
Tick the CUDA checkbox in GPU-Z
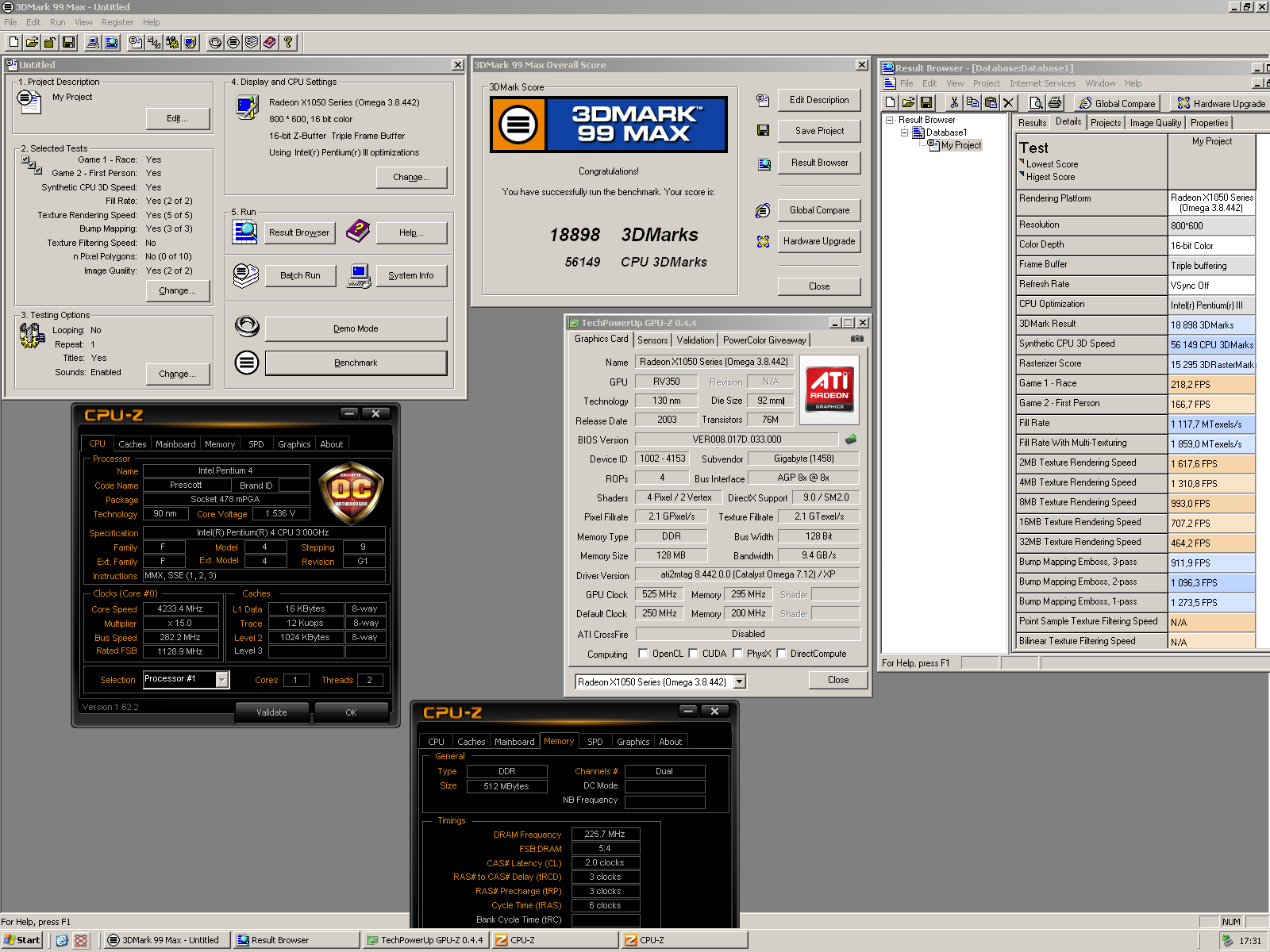pos(693,654)
